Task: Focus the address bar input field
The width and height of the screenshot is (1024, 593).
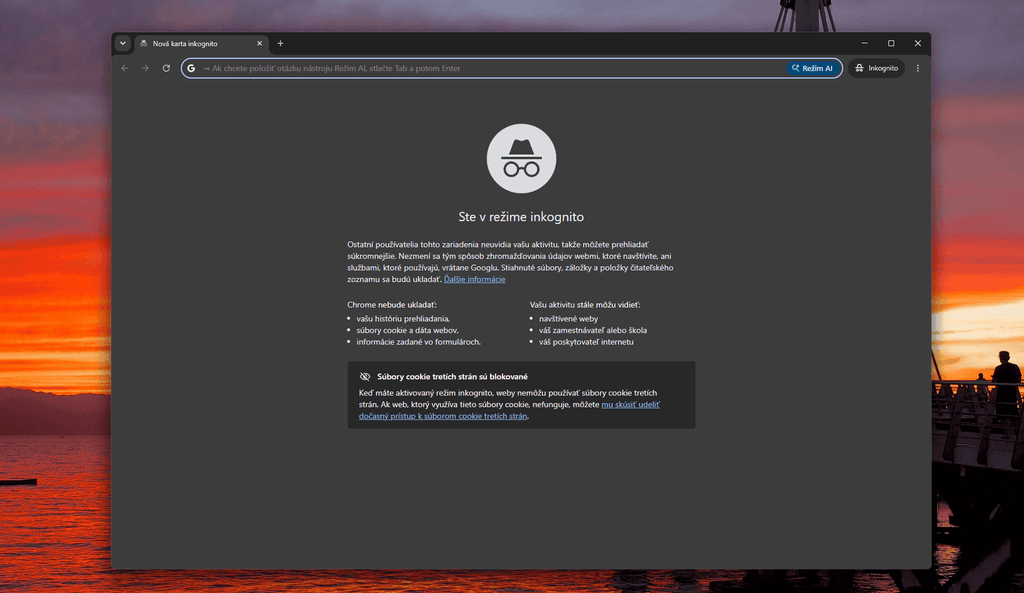Action: 493,68
